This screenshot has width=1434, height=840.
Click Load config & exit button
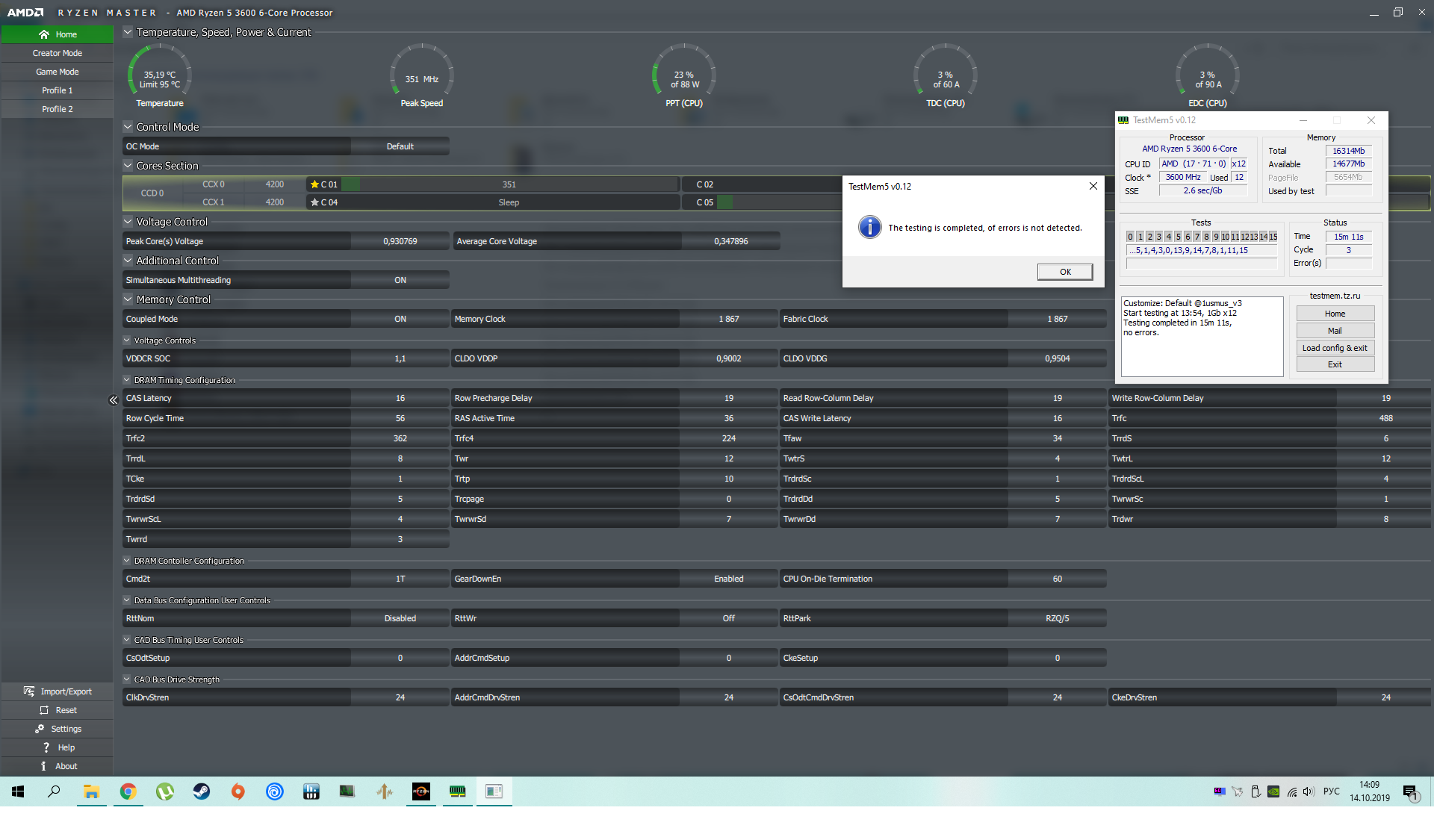[x=1335, y=348]
